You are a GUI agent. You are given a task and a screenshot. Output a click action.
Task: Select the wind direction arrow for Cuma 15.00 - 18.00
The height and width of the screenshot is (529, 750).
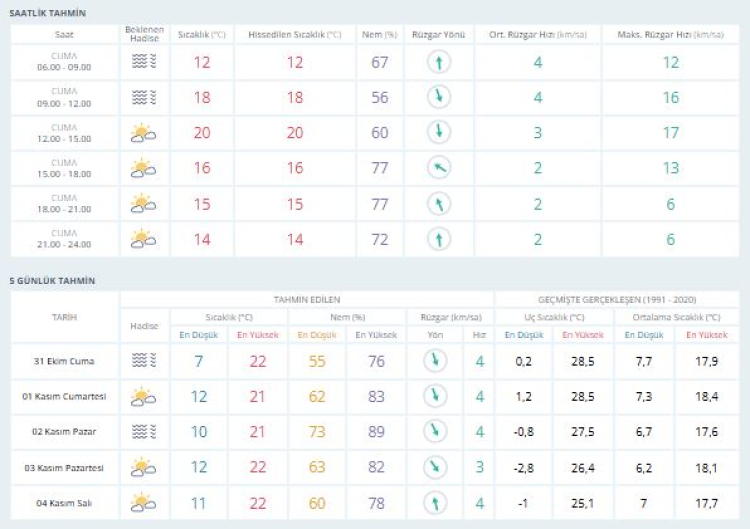click(437, 168)
